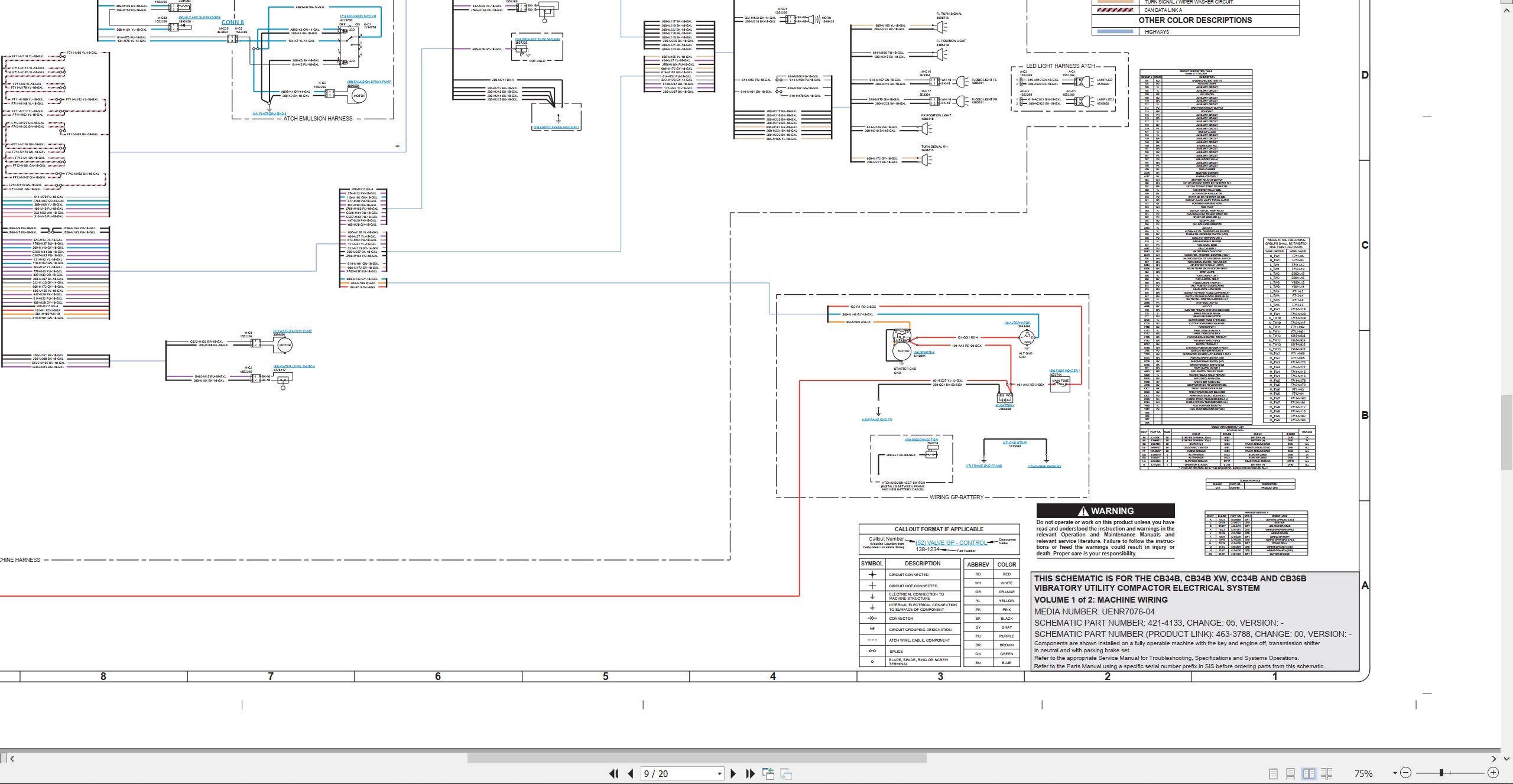Follow the CONN 8 link
This screenshot has height=784, width=1513.
pos(232,22)
